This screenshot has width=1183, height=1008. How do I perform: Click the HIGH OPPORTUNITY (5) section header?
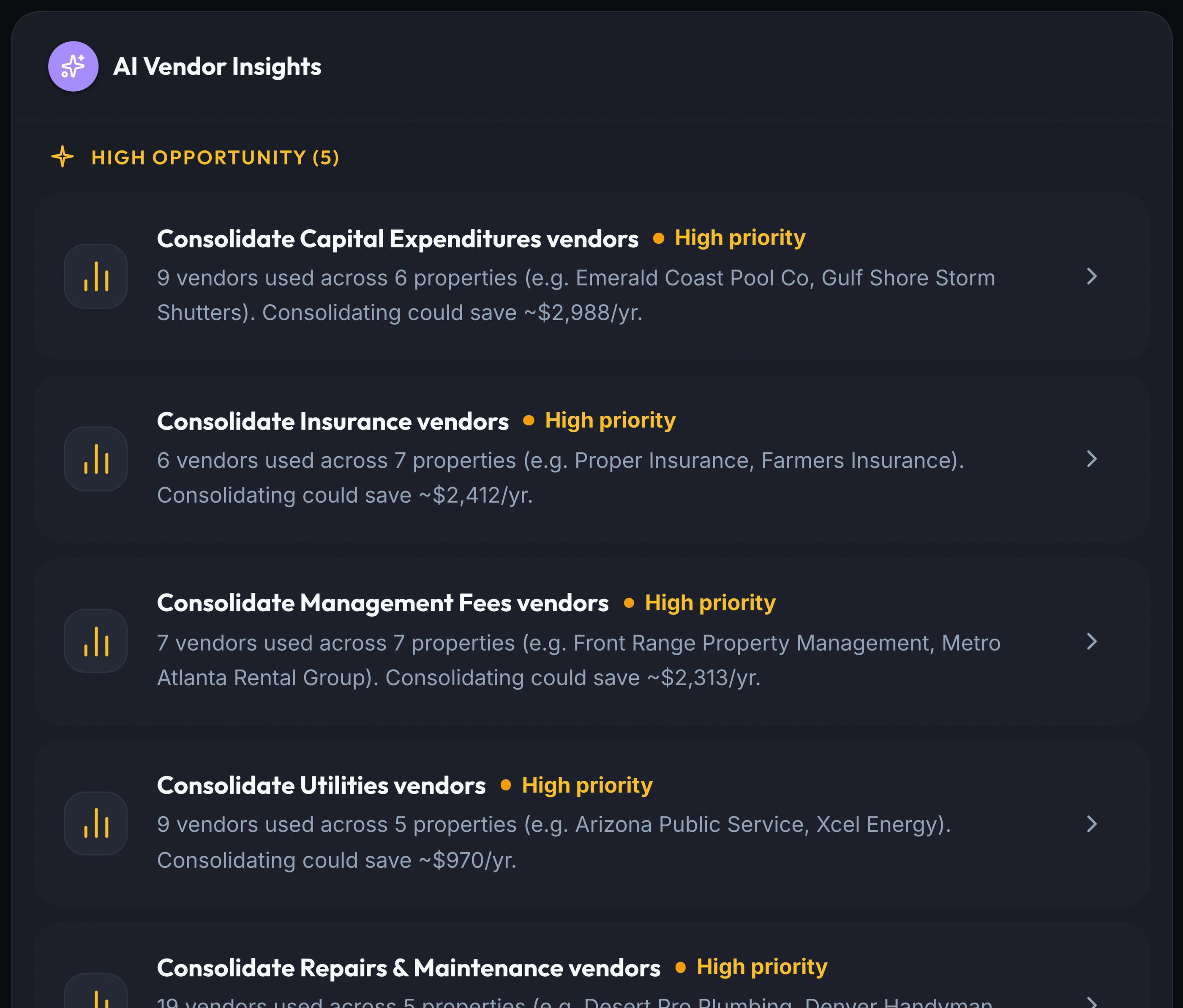(215, 158)
